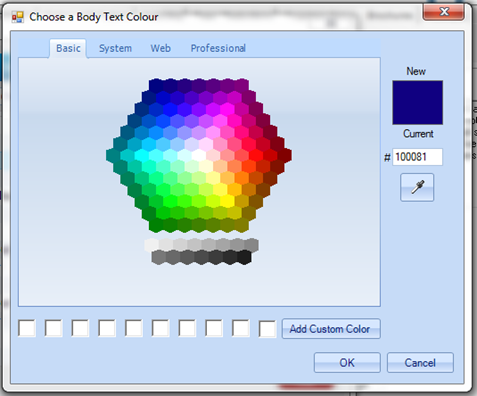Pick the dark green hexagon at bottom-left corner

click(x=156, y=225)
